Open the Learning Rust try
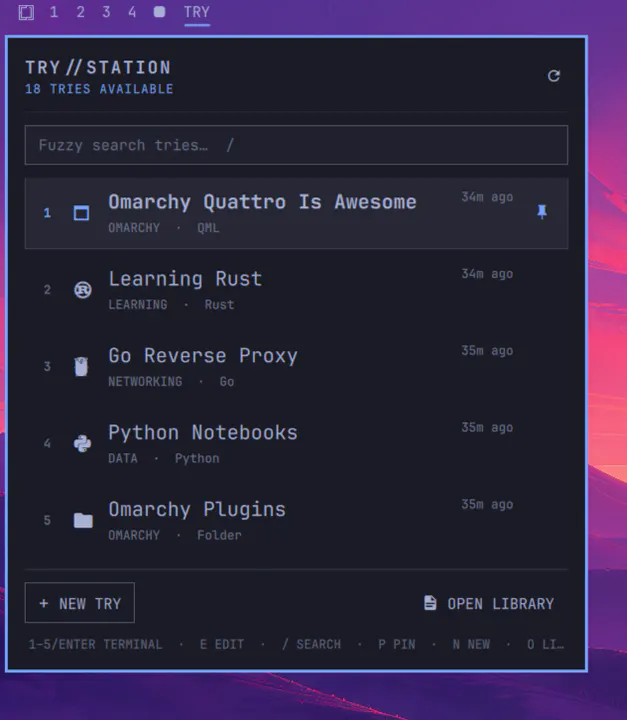This screenshot has height=720, width=627. pos(296,290)
